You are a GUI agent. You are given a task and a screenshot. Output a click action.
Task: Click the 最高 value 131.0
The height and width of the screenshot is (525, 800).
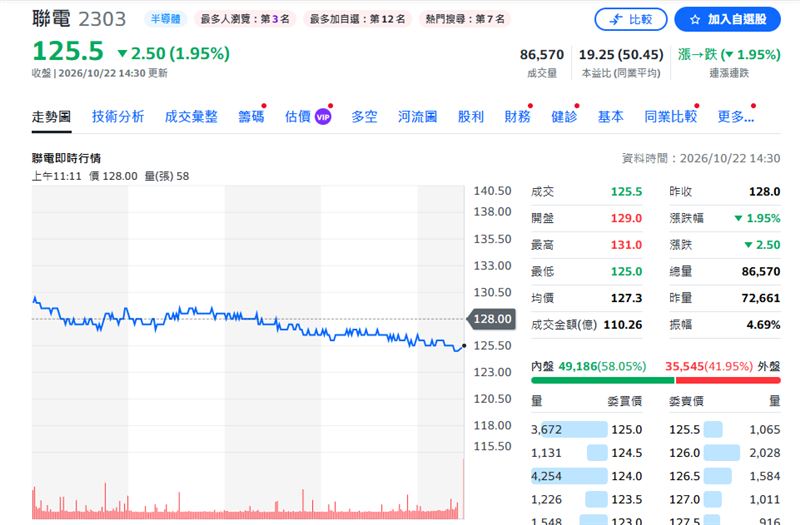pos(627,245)
